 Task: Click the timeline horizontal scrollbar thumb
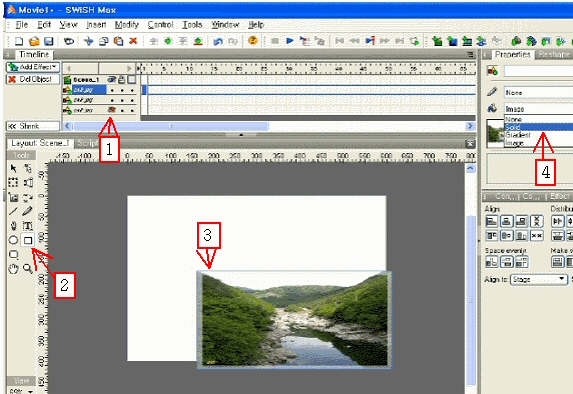pos(171,126)
